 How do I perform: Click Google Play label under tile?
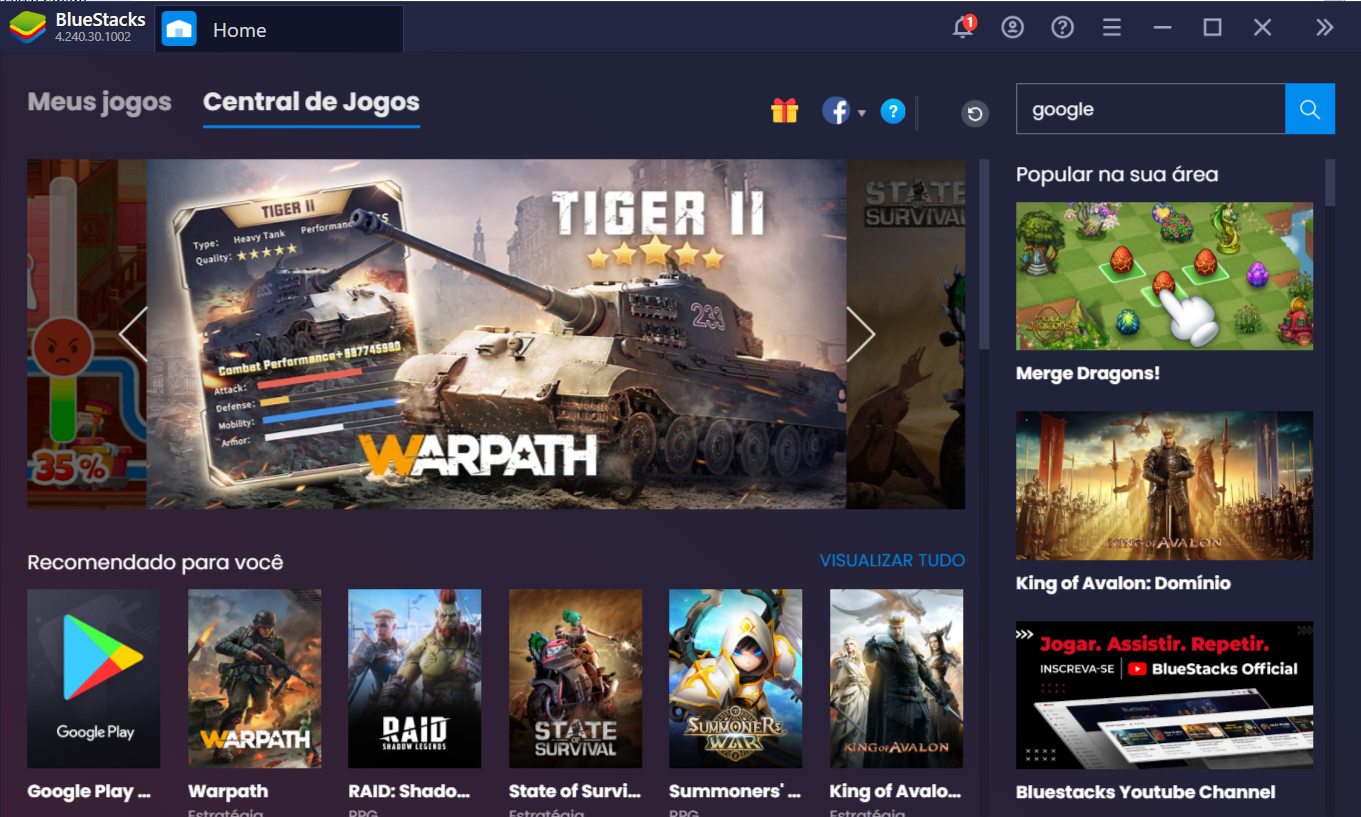(x=89, y=791)
